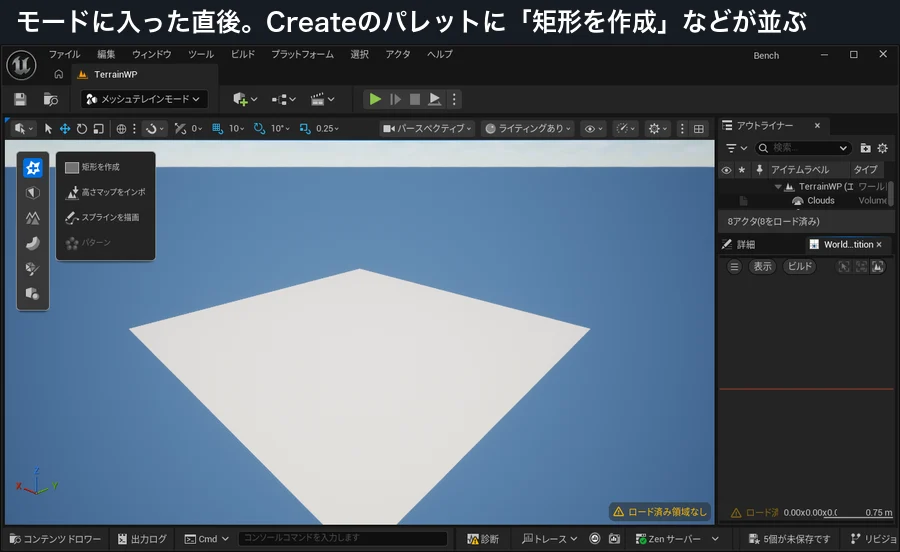900x552 pixels.
Task: Open the ライティングあり view mode dropdown
Action: (x=529, y=129)
